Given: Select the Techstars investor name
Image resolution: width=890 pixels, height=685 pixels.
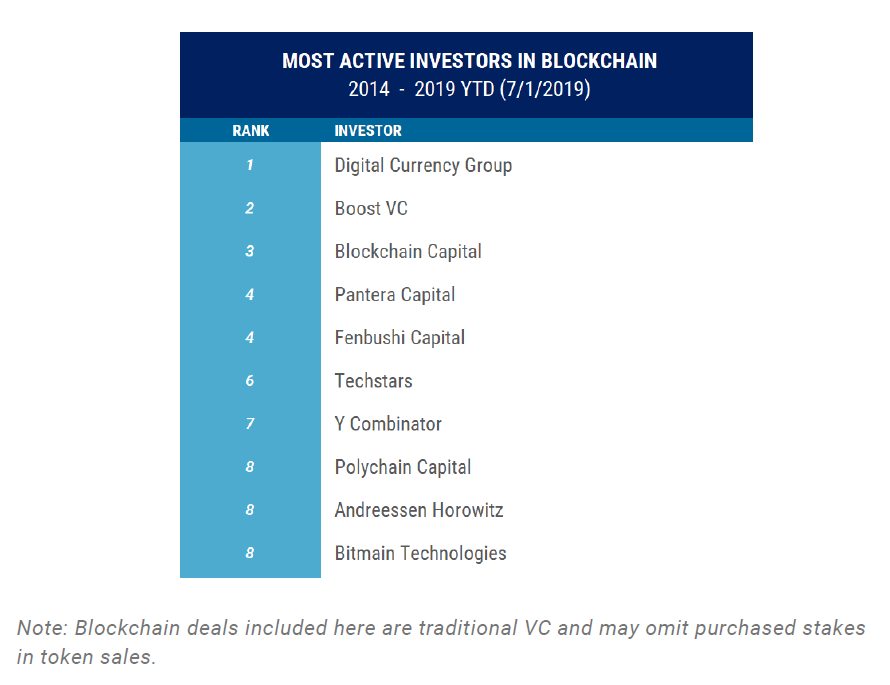Looking at the screenshot, I should click(x=373, y=380).
